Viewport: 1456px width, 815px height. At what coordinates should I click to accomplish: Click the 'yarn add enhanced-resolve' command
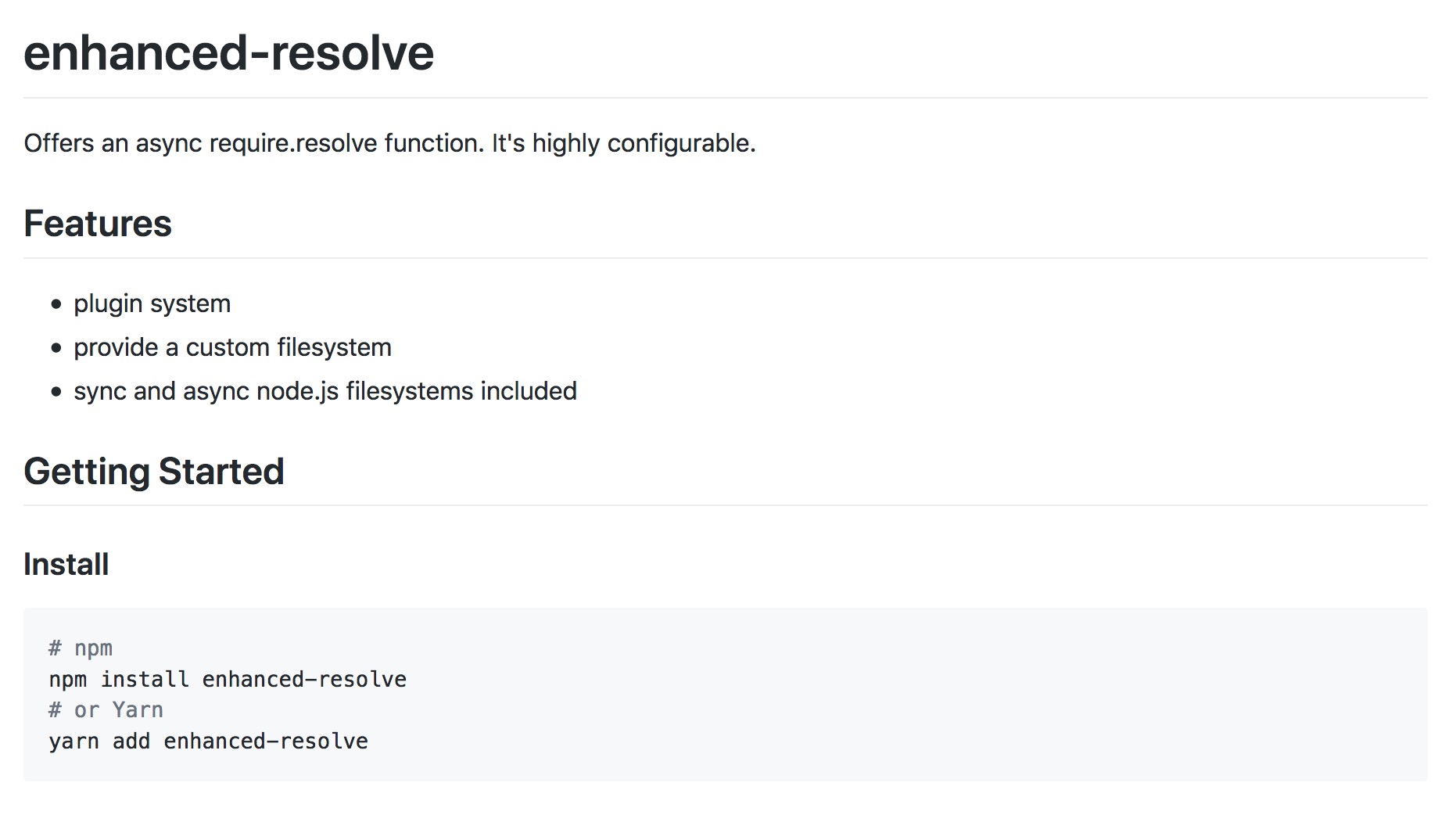[208, 741]
